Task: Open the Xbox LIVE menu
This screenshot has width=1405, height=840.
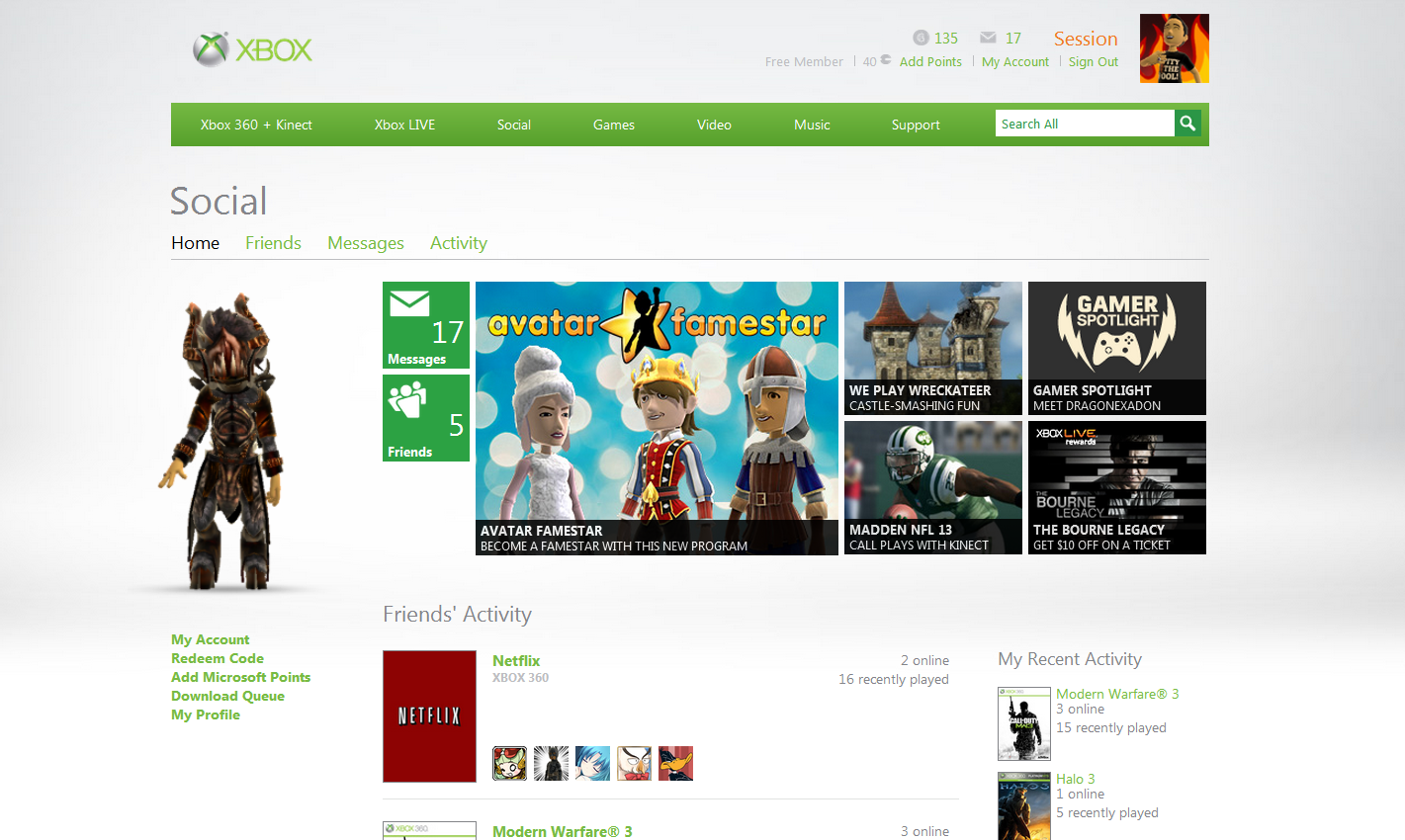Action: click(x=404, y=125)
